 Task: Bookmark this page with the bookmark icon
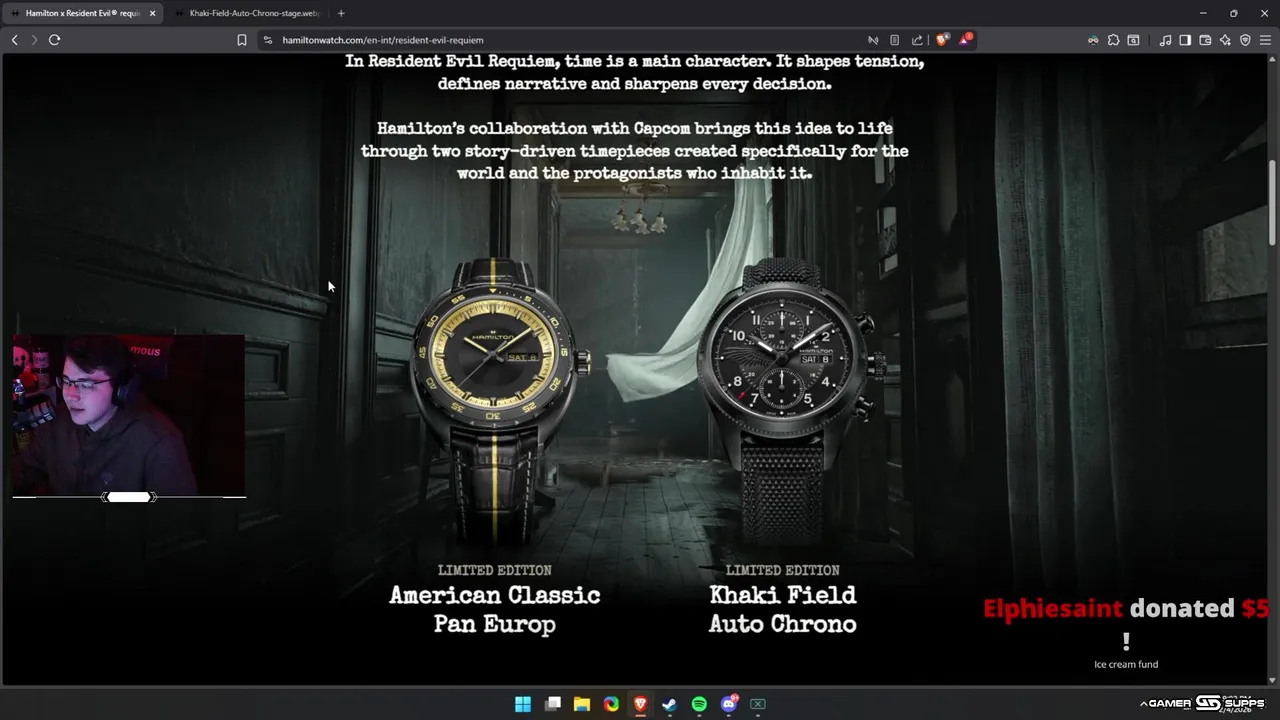coord(242,40)
